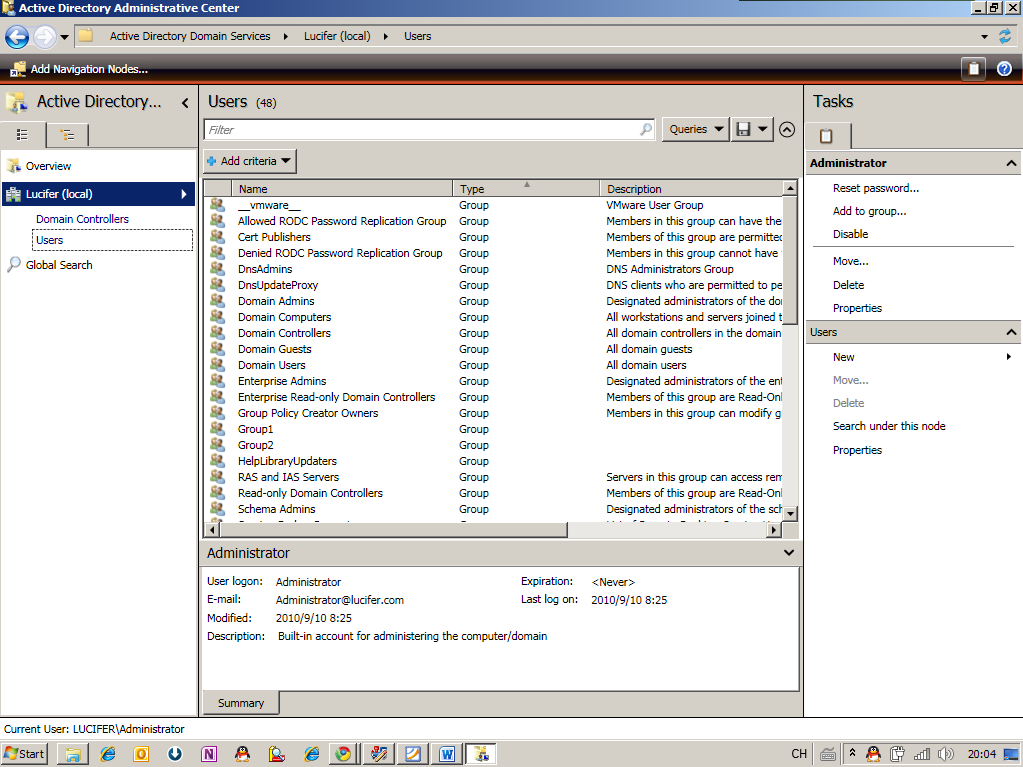Open the Queries dropdown
The image size is (1023, 767).
click(695, 129)
